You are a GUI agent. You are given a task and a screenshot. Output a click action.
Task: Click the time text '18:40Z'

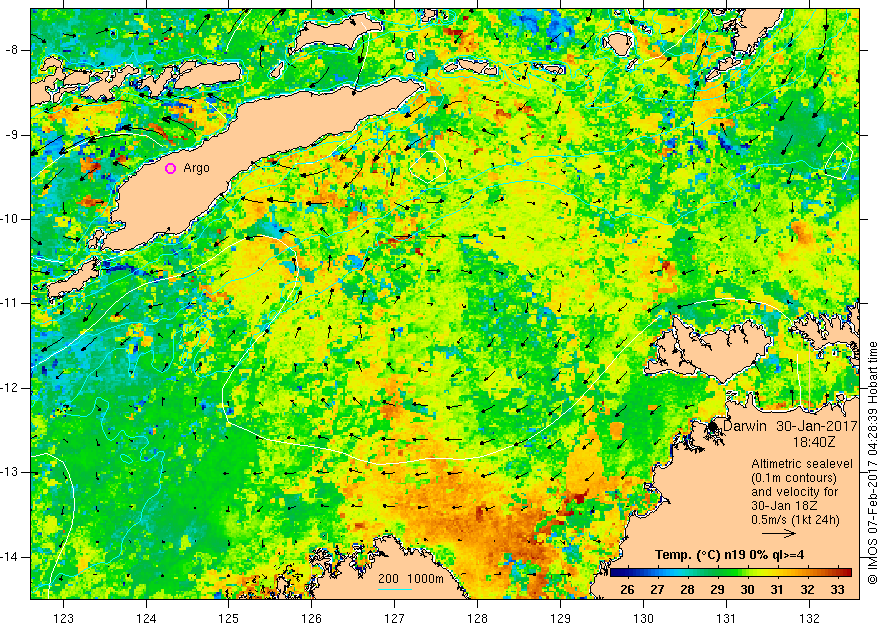click(814, 442)
